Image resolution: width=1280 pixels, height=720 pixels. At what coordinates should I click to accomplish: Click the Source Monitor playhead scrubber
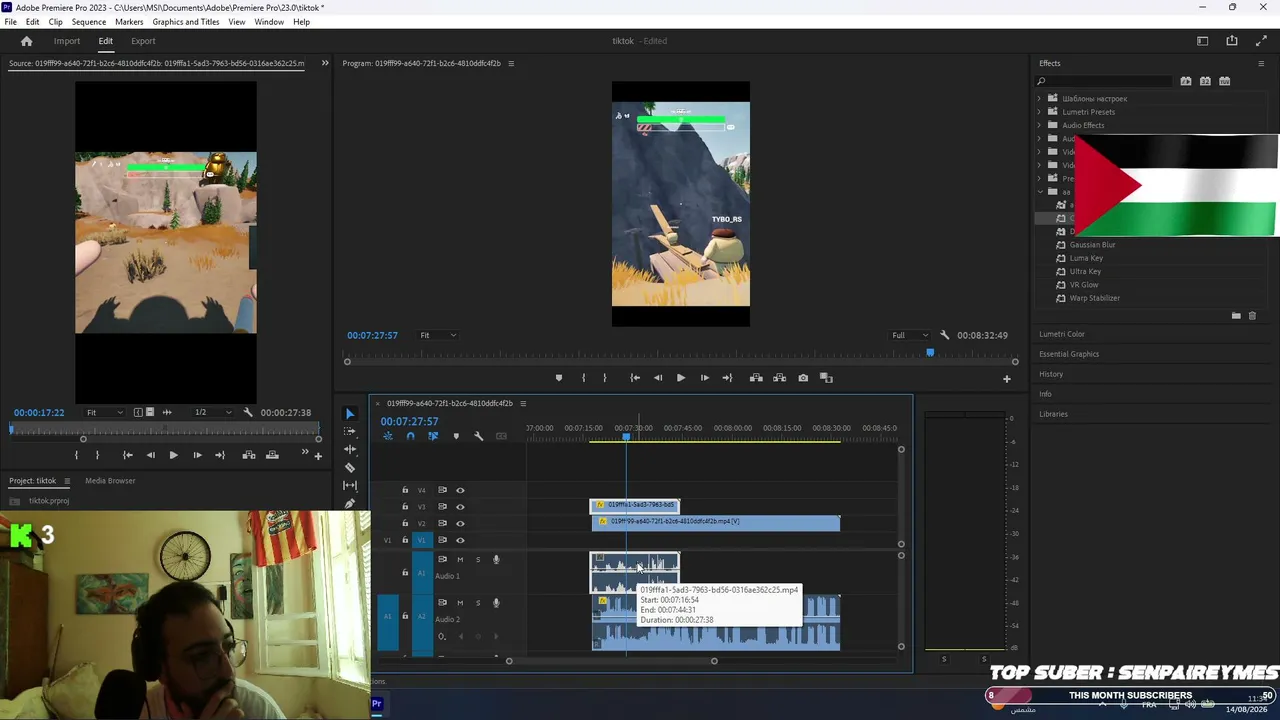pyautogui.click(x=12, y=429)
